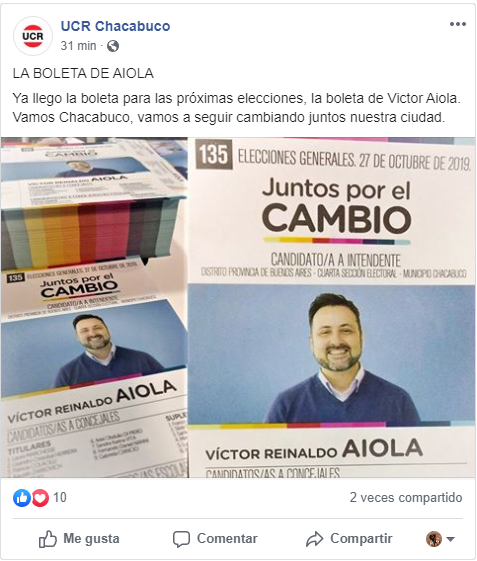Image resolution: width=477 pixels, height=561 pixels.
Task: Click the share arrow icon
Action: [314, 539]
